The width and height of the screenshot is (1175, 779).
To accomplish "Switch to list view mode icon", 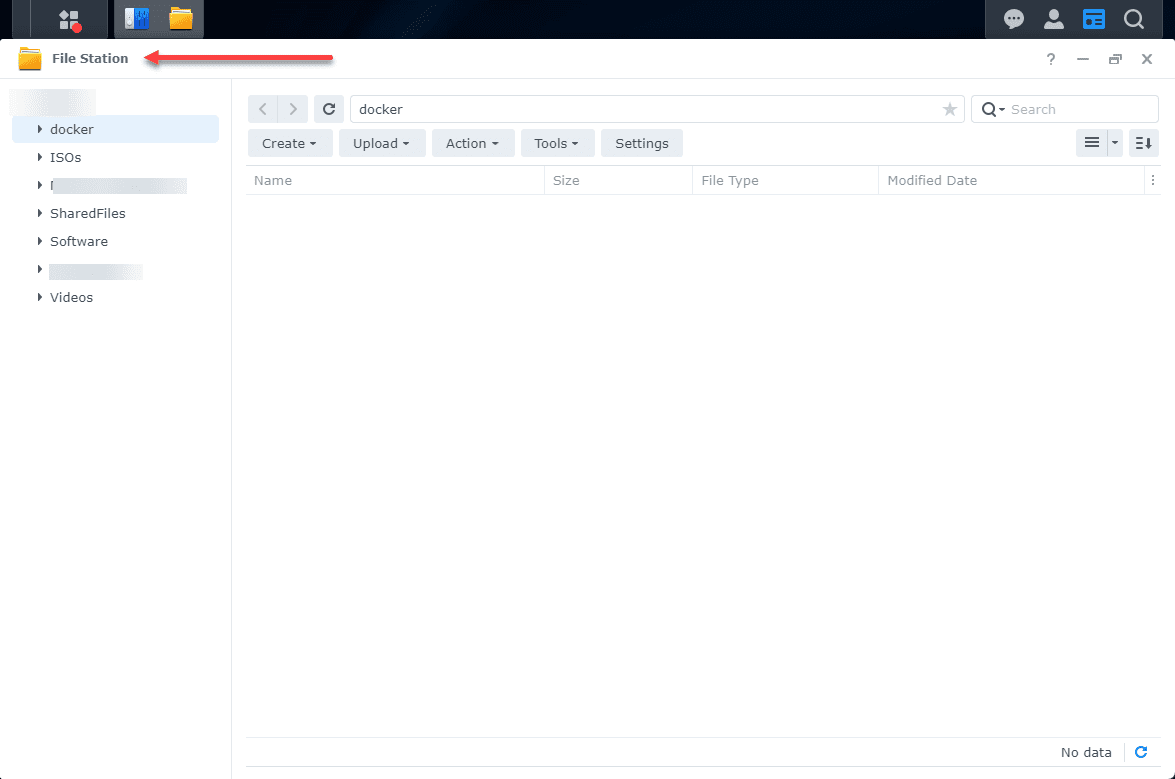I will (x=1092, y=142).
